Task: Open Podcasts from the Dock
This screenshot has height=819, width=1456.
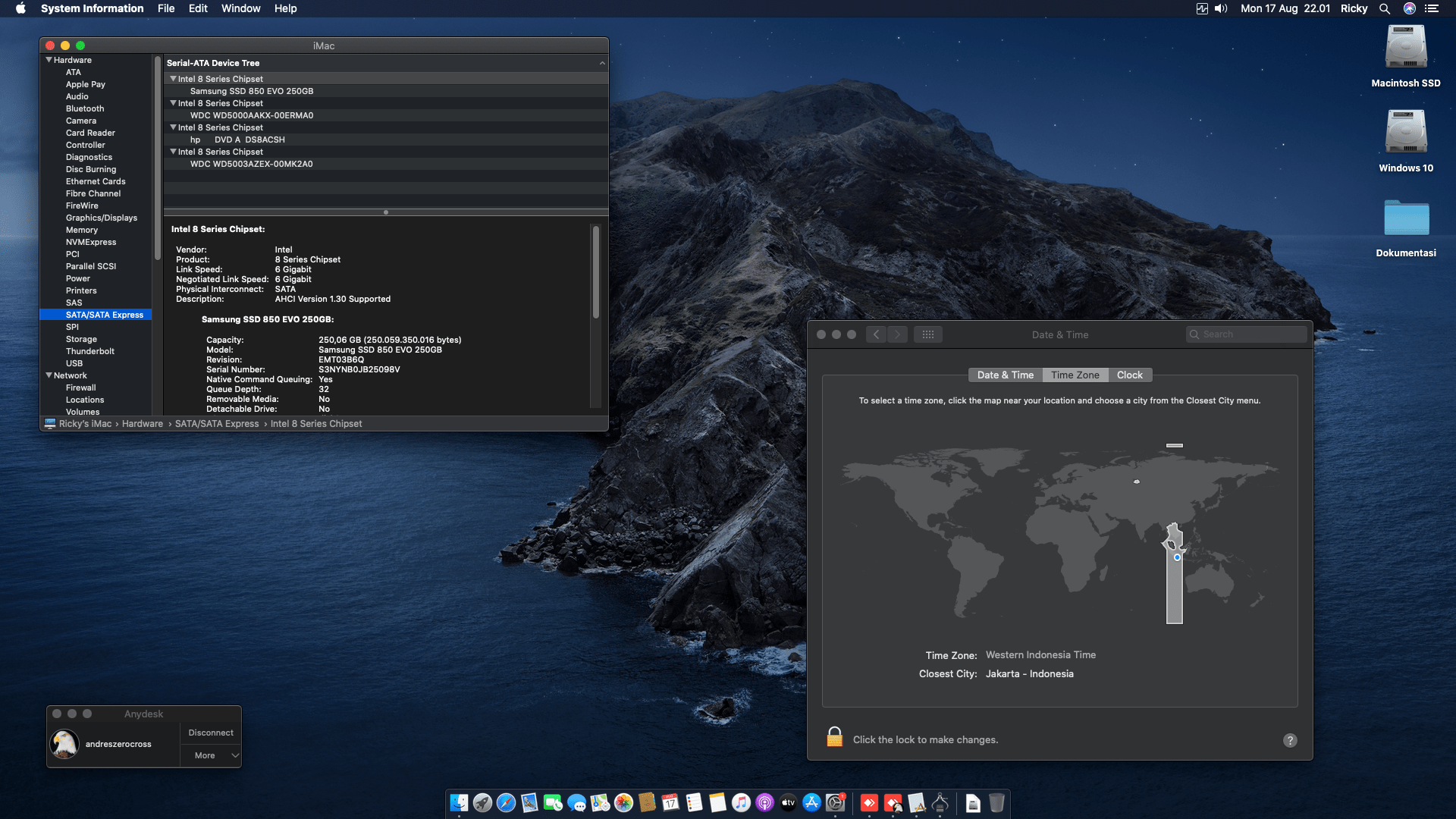Action: [764, 802]
